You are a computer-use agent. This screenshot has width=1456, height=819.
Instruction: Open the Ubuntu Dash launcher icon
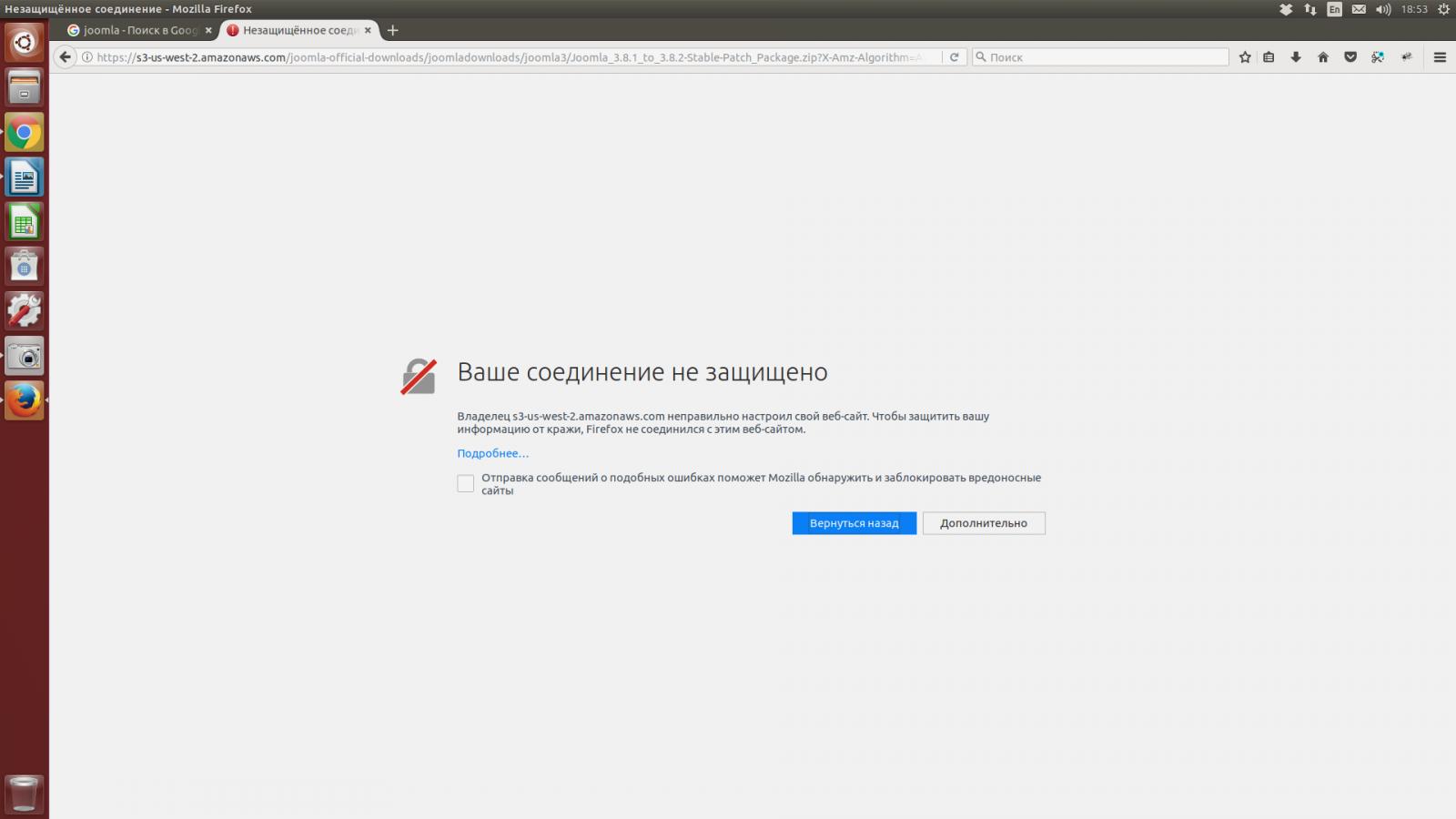coord(25,43)
